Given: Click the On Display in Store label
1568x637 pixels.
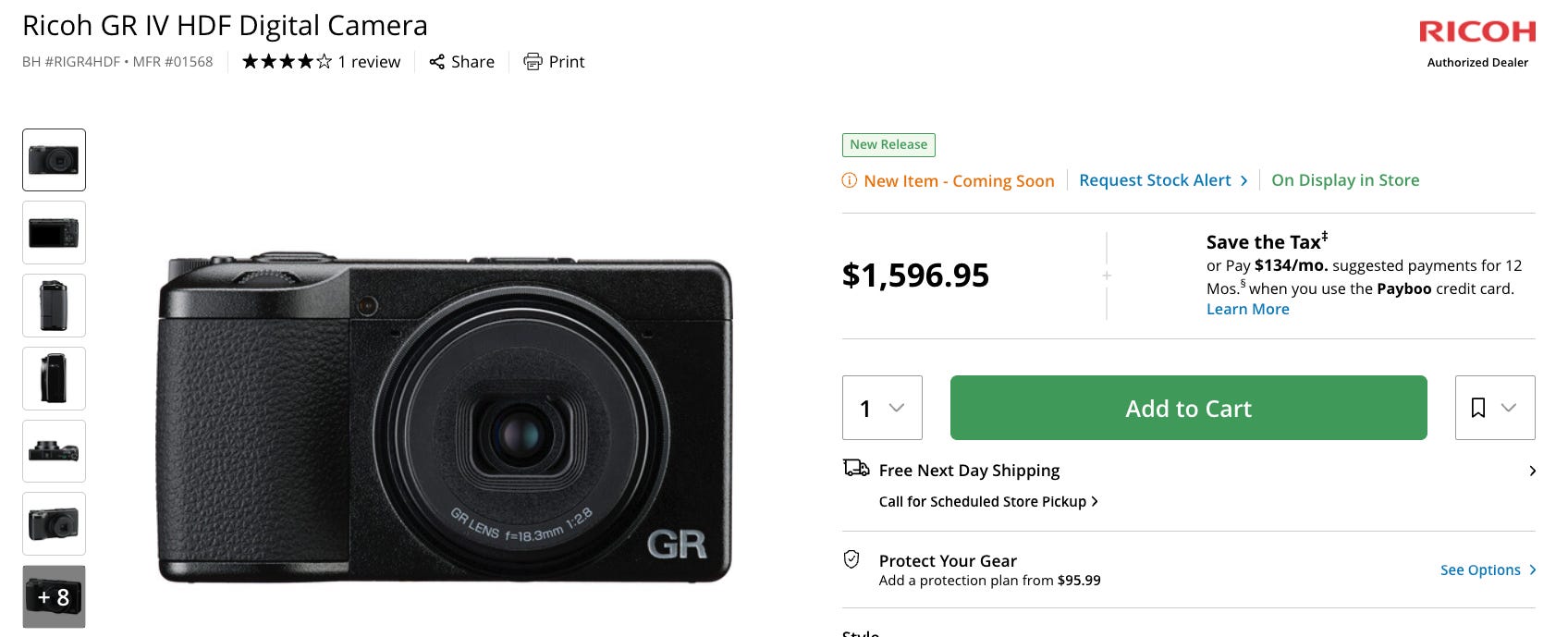Looking at the screenshot, I should tap(1345, 180).
